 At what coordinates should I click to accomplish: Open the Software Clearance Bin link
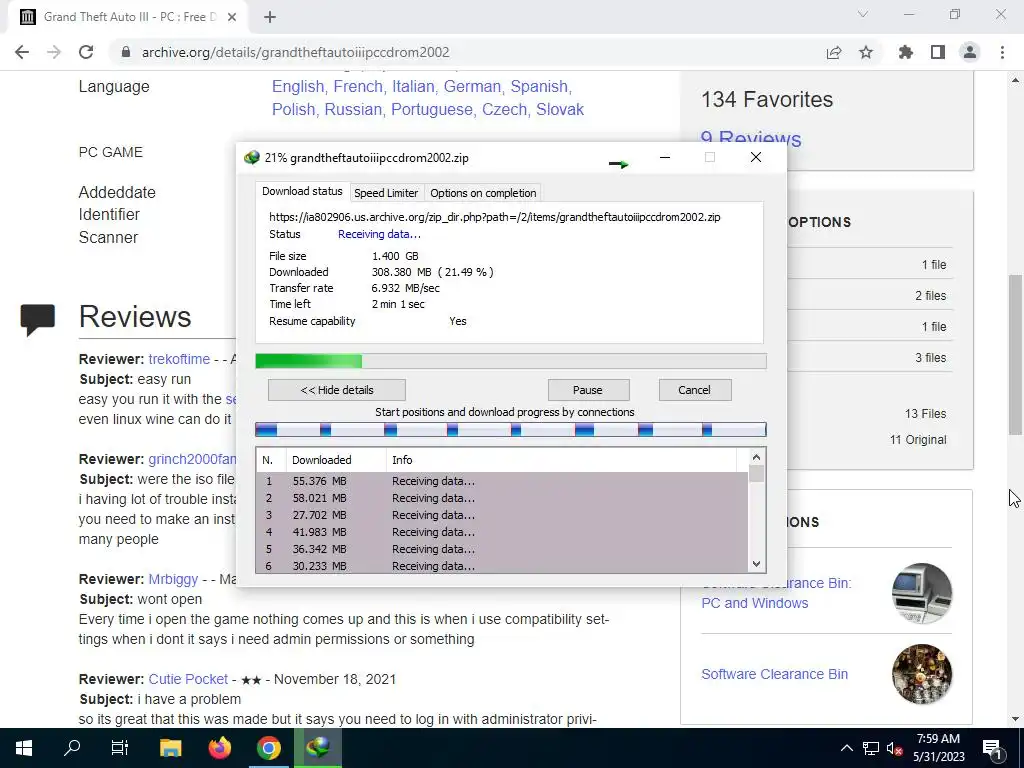775,674
